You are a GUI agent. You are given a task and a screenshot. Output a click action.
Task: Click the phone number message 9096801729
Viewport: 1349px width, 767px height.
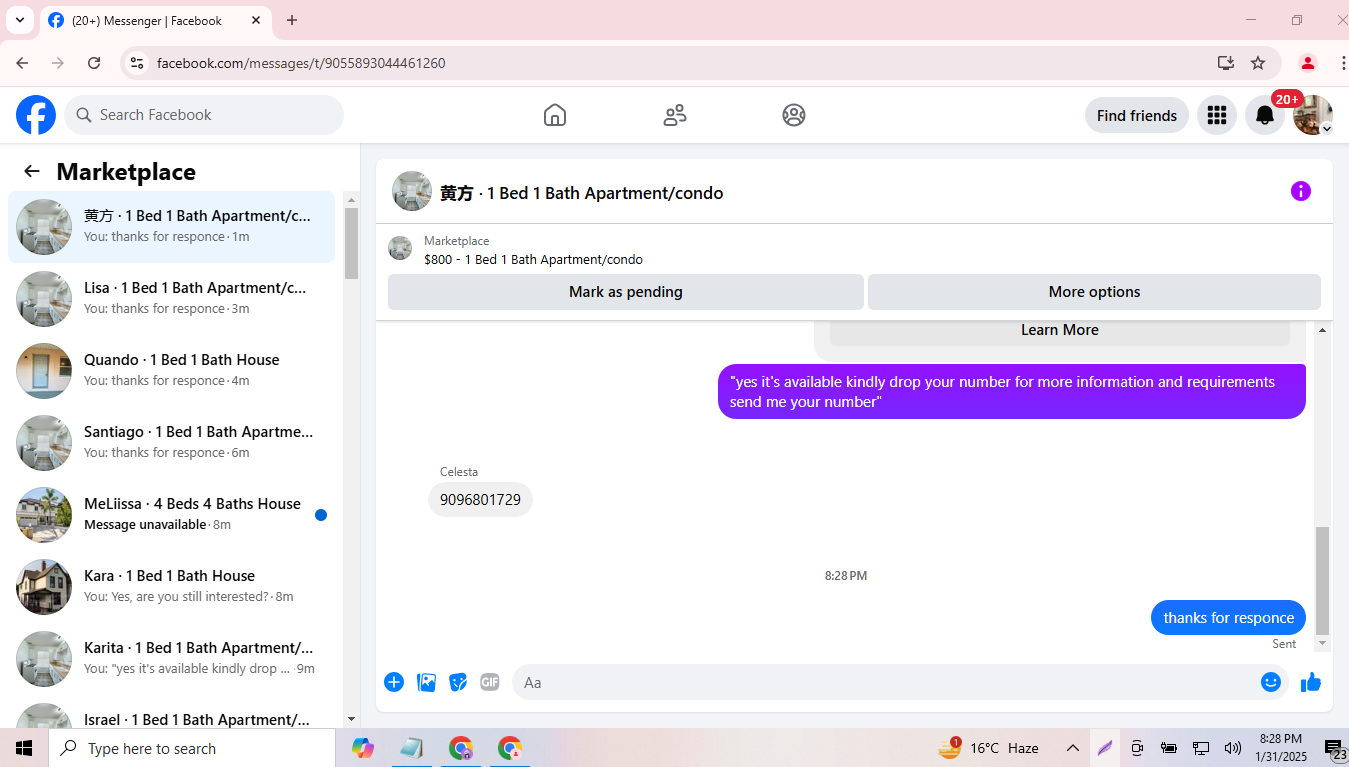[x=480, y=500]
